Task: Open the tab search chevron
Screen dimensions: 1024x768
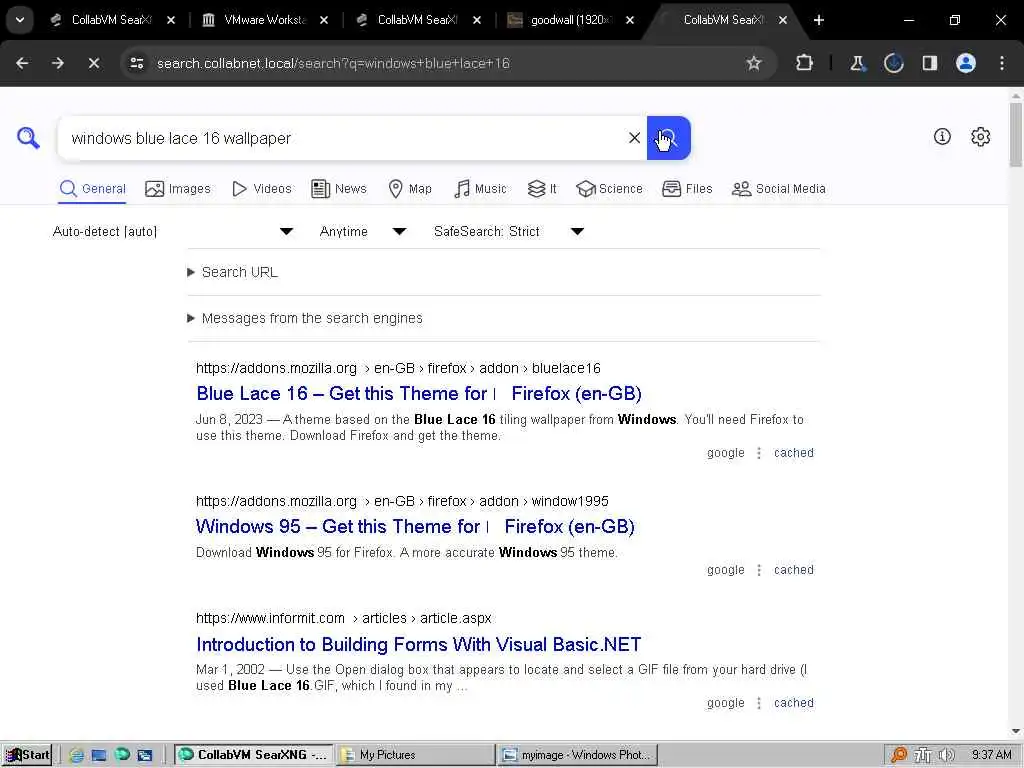Action: click(20, 20)
